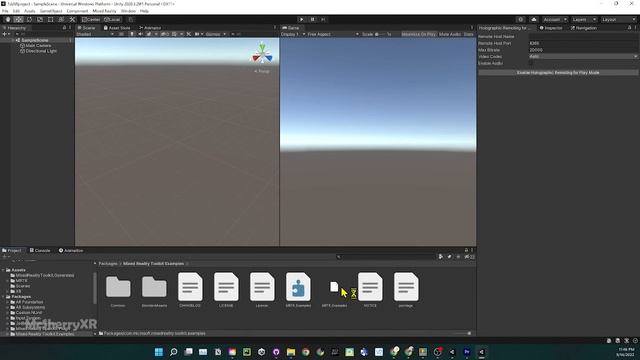The width and height of the screenshot is (640, 360).
Task: Open the Video Codec dropdown
Action: pyautogui.click(x=582, y=56)
